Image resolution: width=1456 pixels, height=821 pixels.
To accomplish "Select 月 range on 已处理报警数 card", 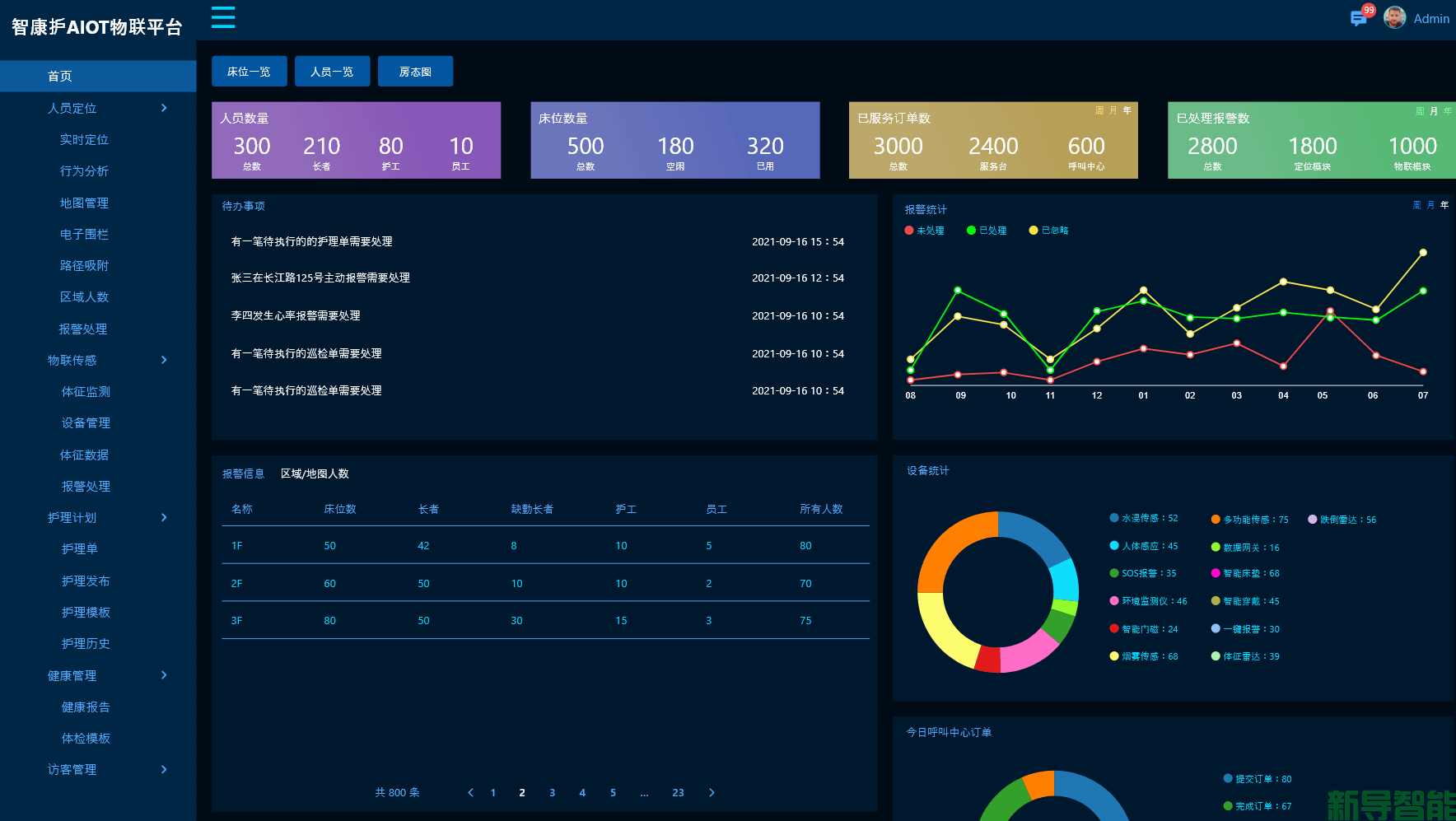I will coord(1434,111).
